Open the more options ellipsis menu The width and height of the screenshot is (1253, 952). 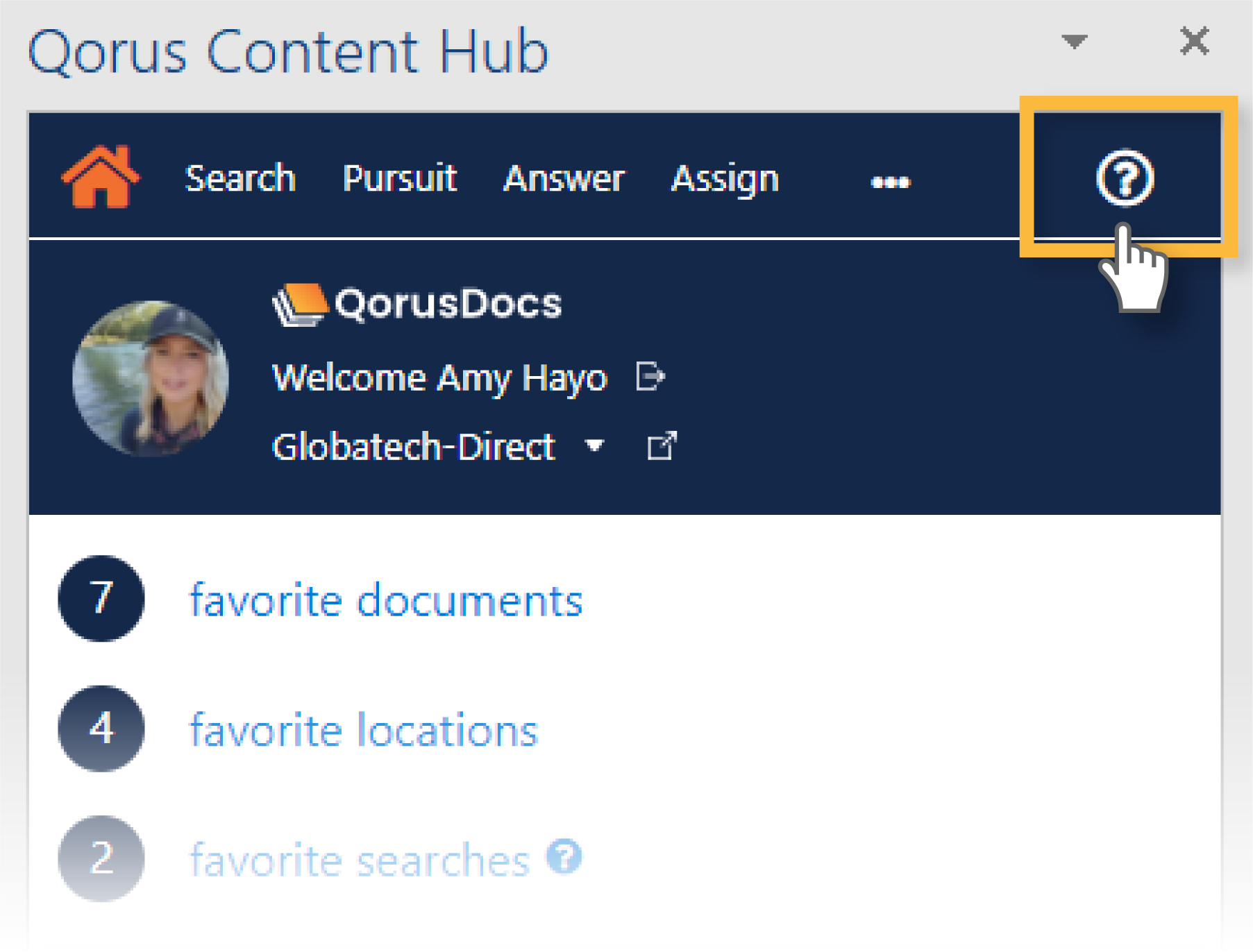click(x=890, y=182)
